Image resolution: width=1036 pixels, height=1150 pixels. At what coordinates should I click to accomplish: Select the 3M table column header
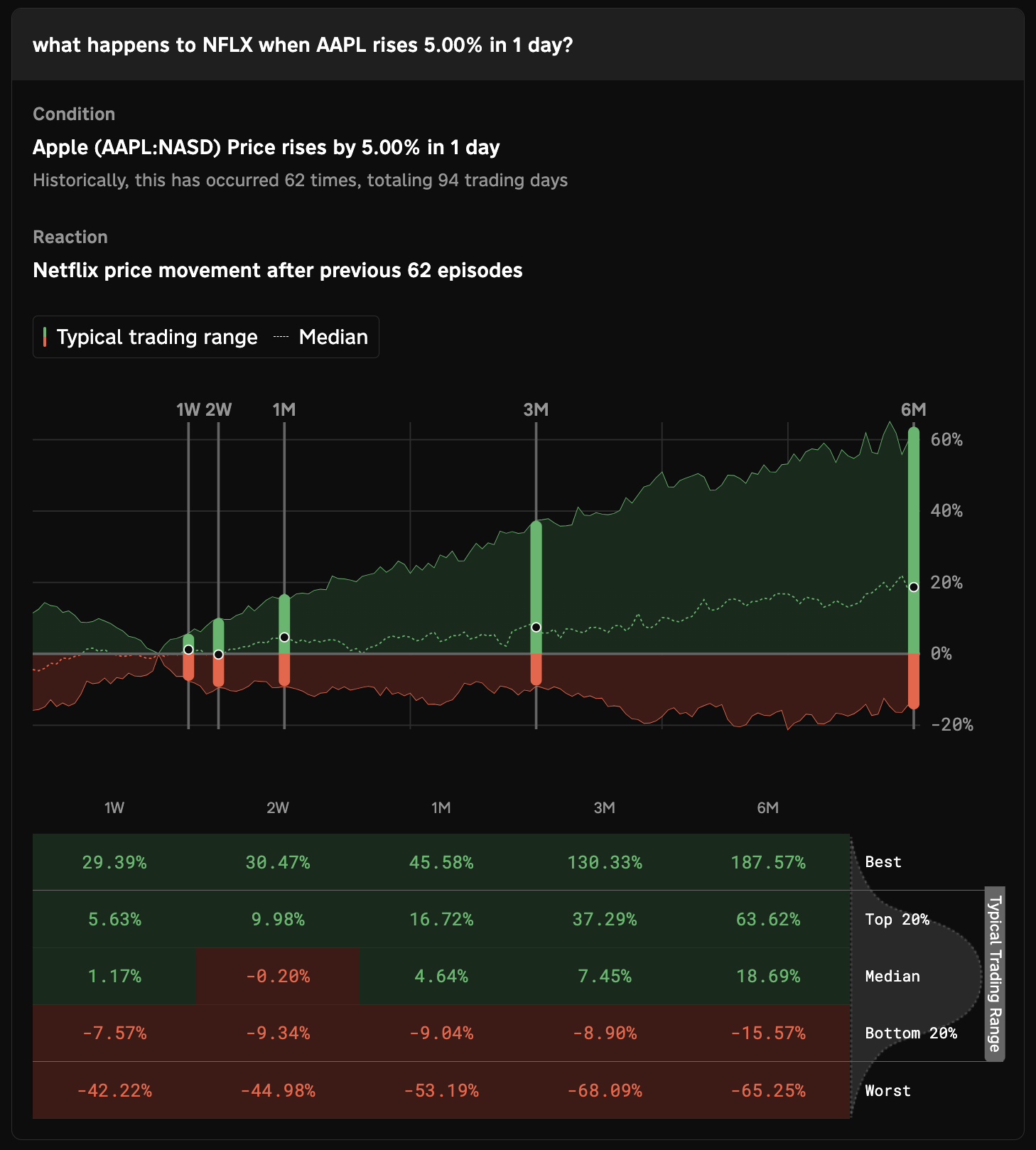click(605, 807)
